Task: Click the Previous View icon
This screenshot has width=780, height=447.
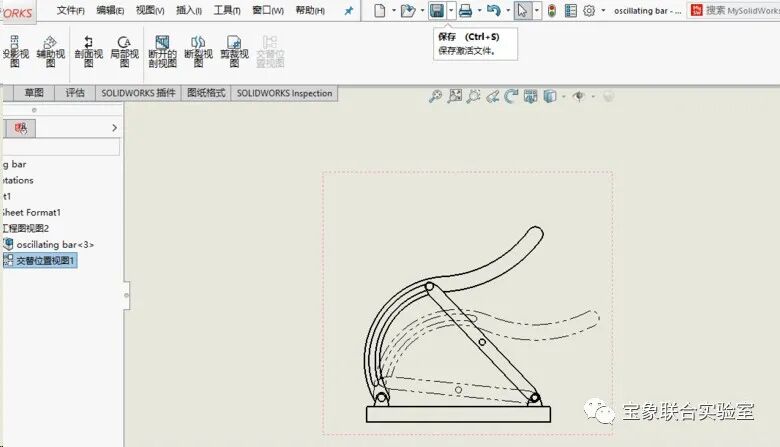Action: pos(492,96)
